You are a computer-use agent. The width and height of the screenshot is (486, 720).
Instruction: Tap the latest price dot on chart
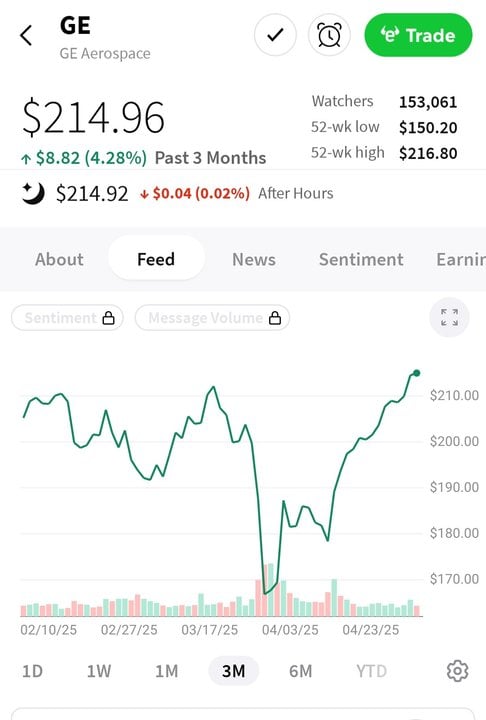416,373
